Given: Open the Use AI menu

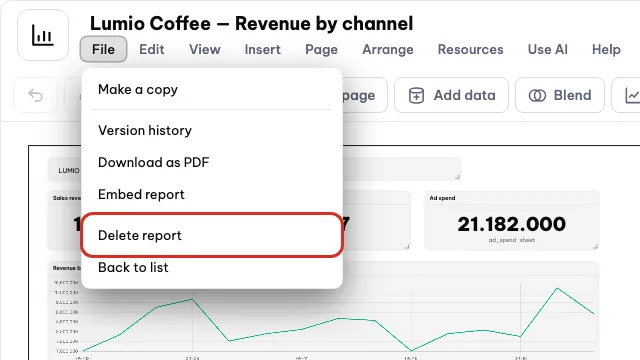Looking at the screenshot, I should tap(547, 49).
